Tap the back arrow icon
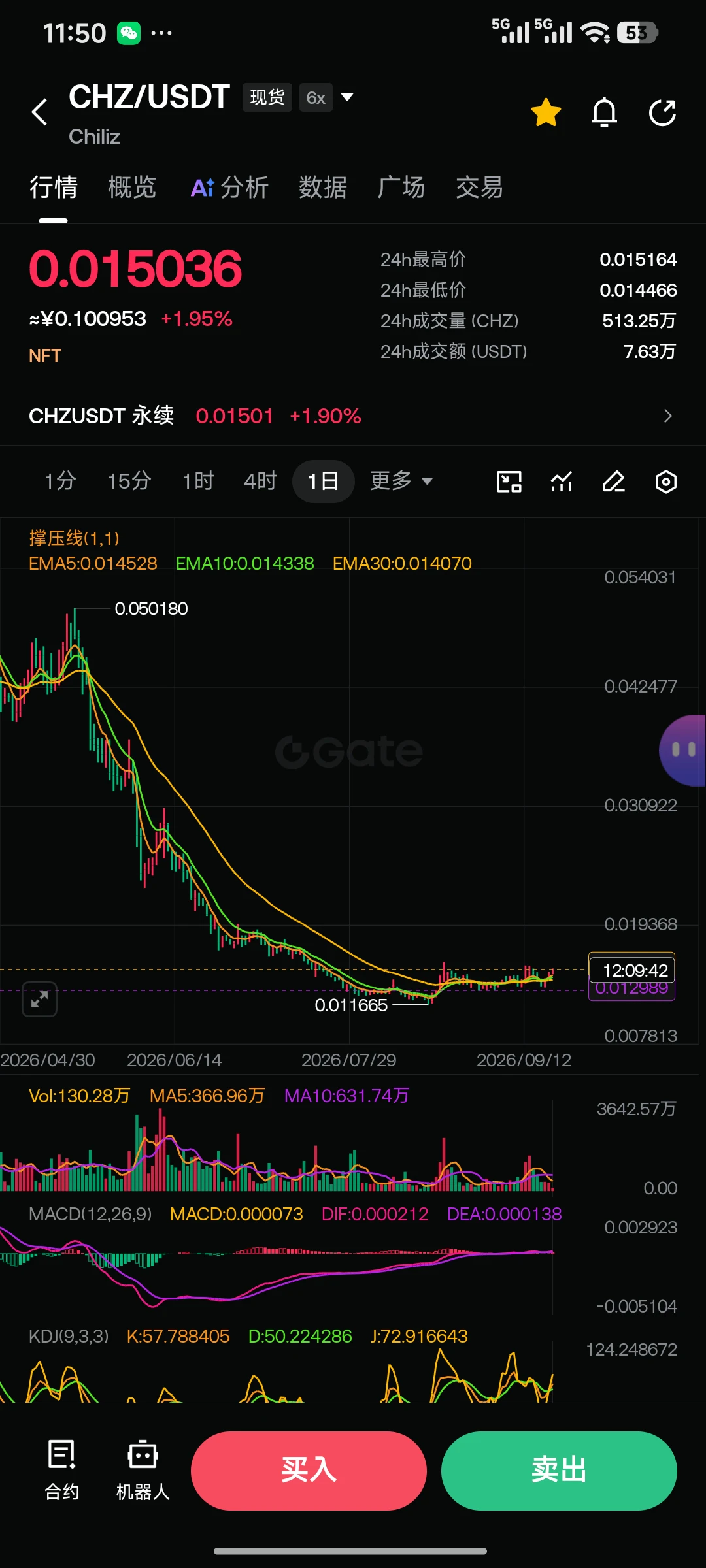 pos(40,112)
